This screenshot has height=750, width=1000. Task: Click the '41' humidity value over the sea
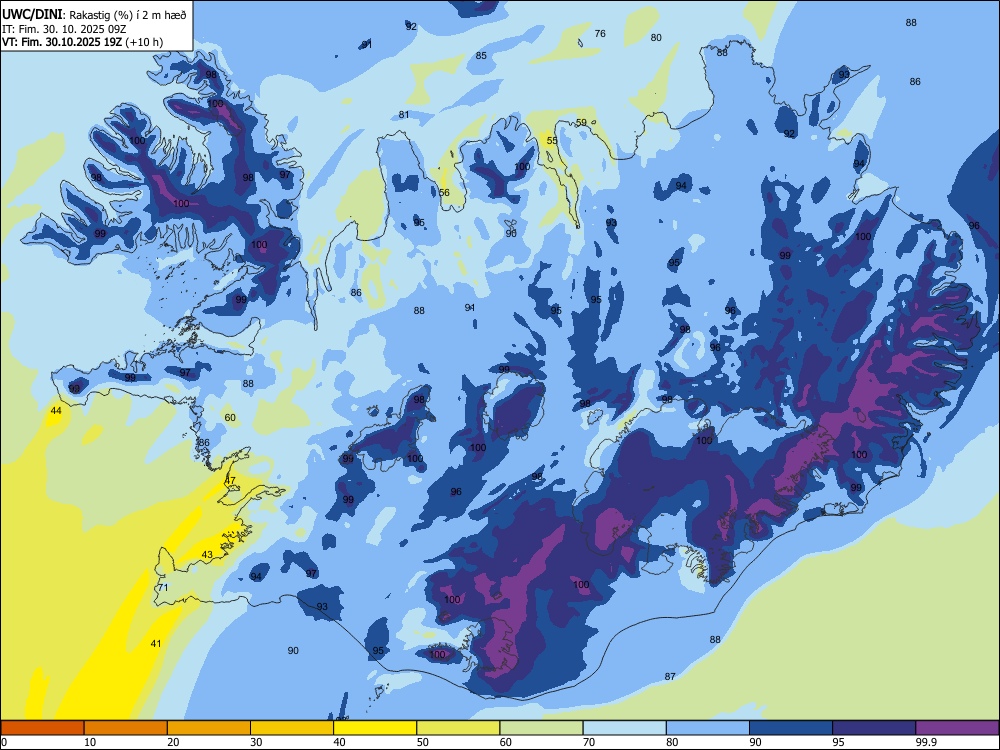(156, 643)
